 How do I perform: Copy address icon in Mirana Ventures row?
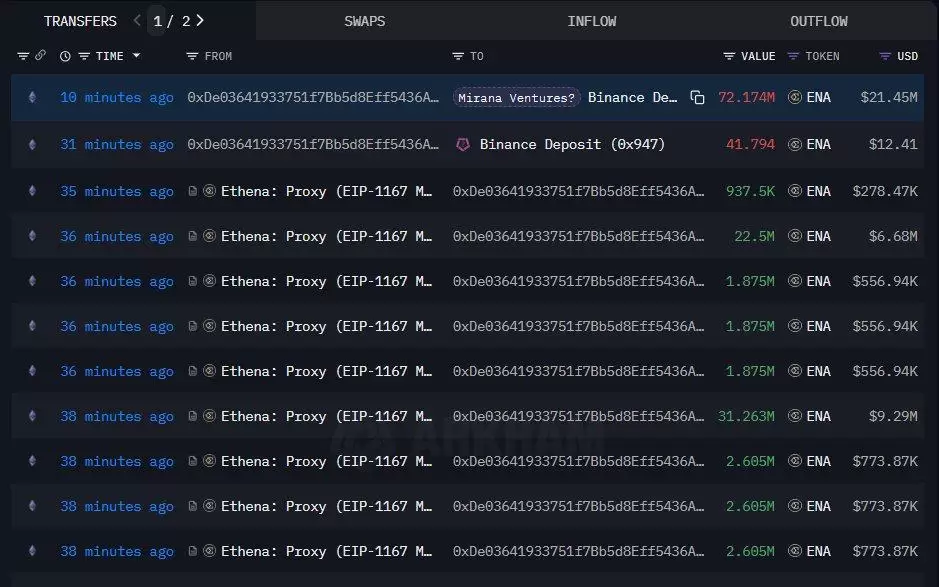pos(697,98)
